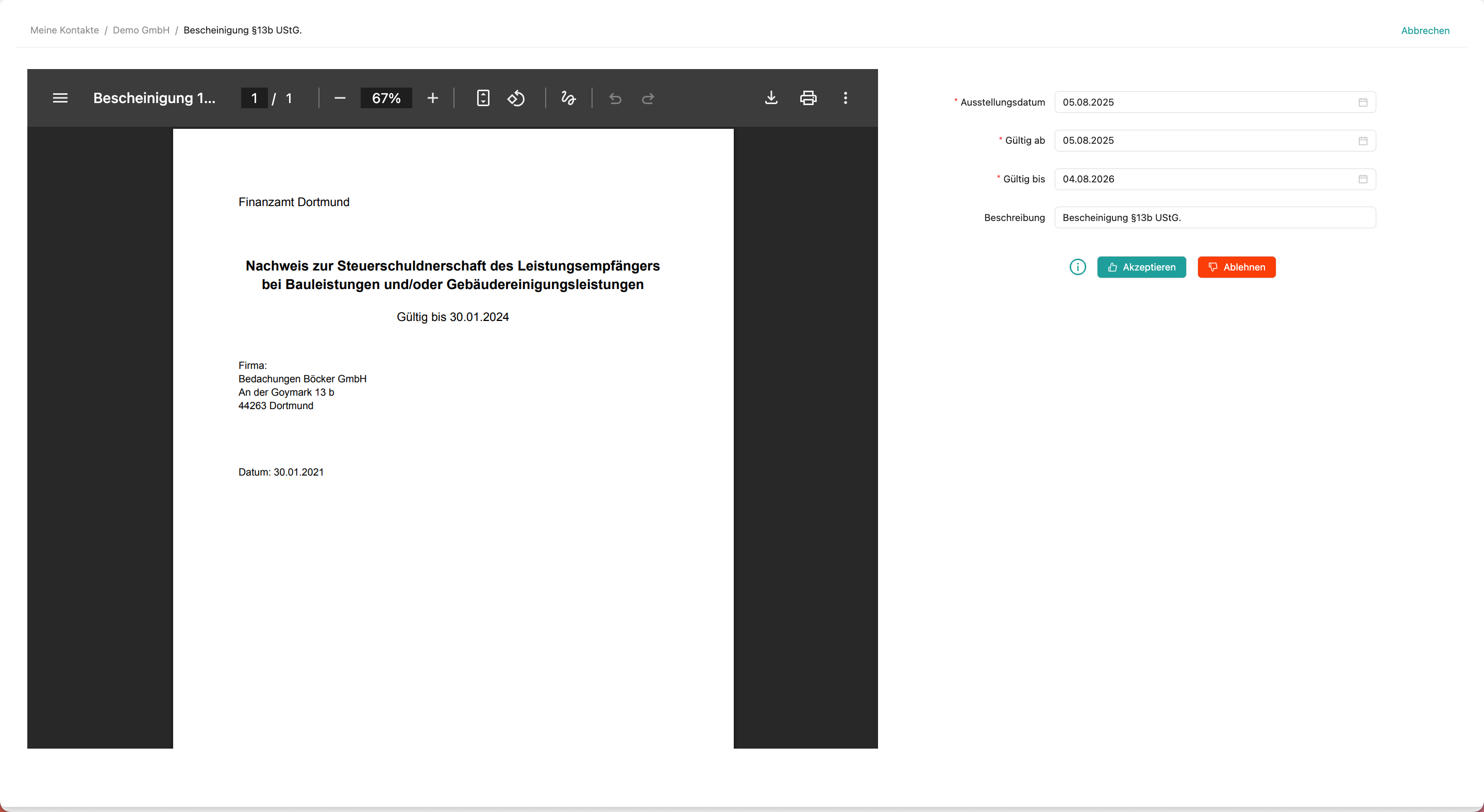Click the Abbrechen link
1484x812 pixels.
tap(1425, 30)
